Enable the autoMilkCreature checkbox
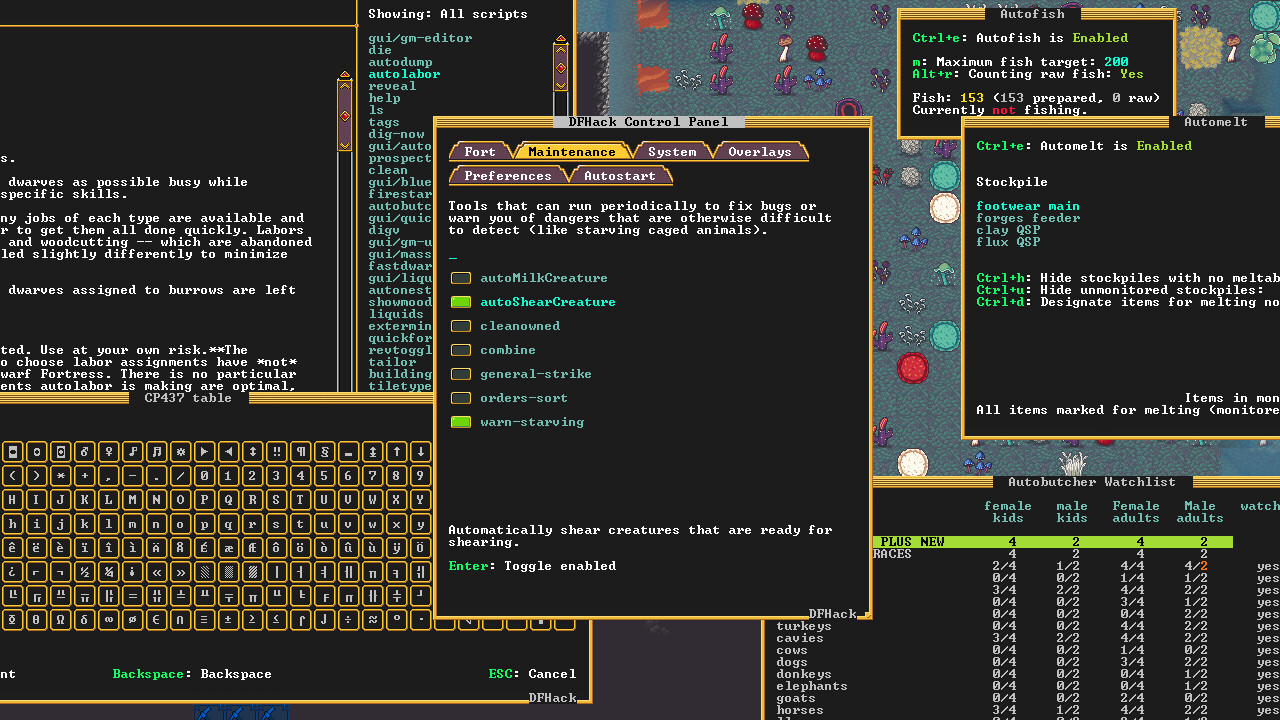1280x720 pixels. [461, 278]
